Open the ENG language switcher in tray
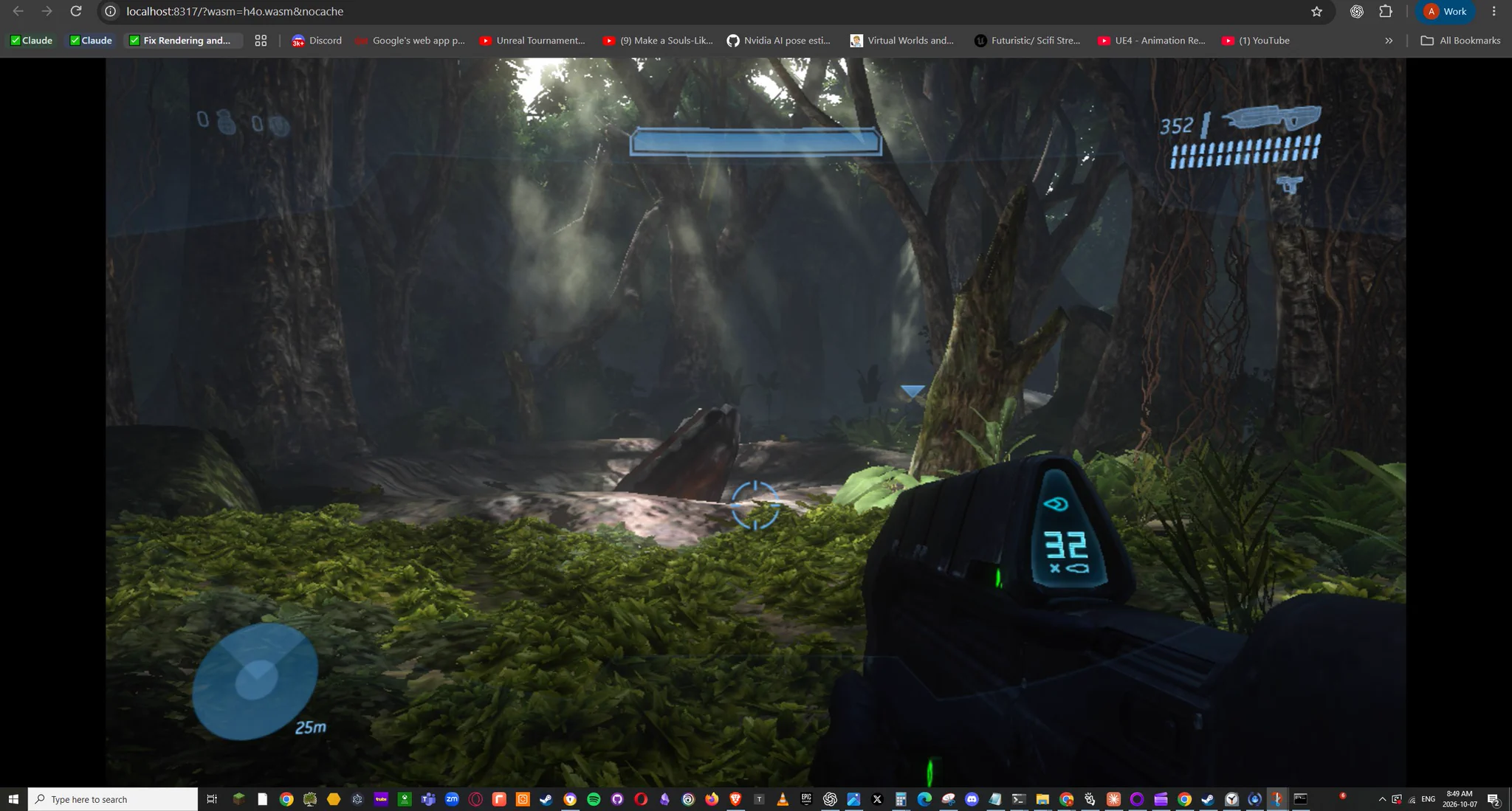Viewport: 1512px width, 811px height. [x=1429, y=799]
